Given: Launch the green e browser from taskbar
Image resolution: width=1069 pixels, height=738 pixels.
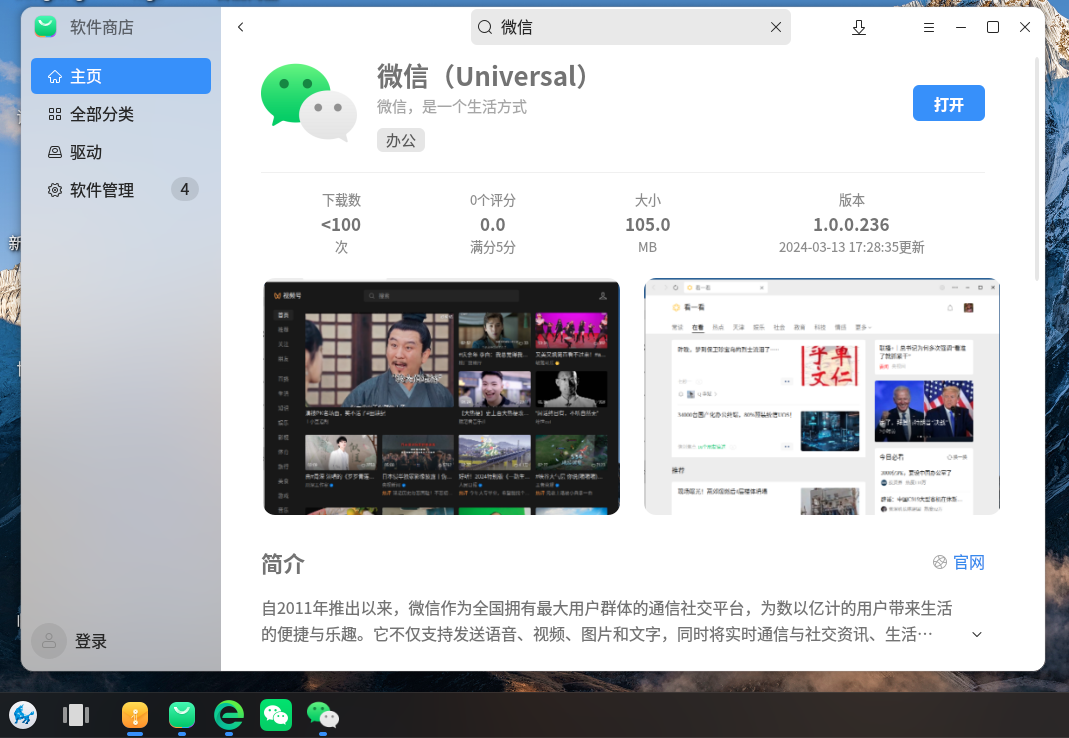Looking at the screenshot, I should [229, 714].
